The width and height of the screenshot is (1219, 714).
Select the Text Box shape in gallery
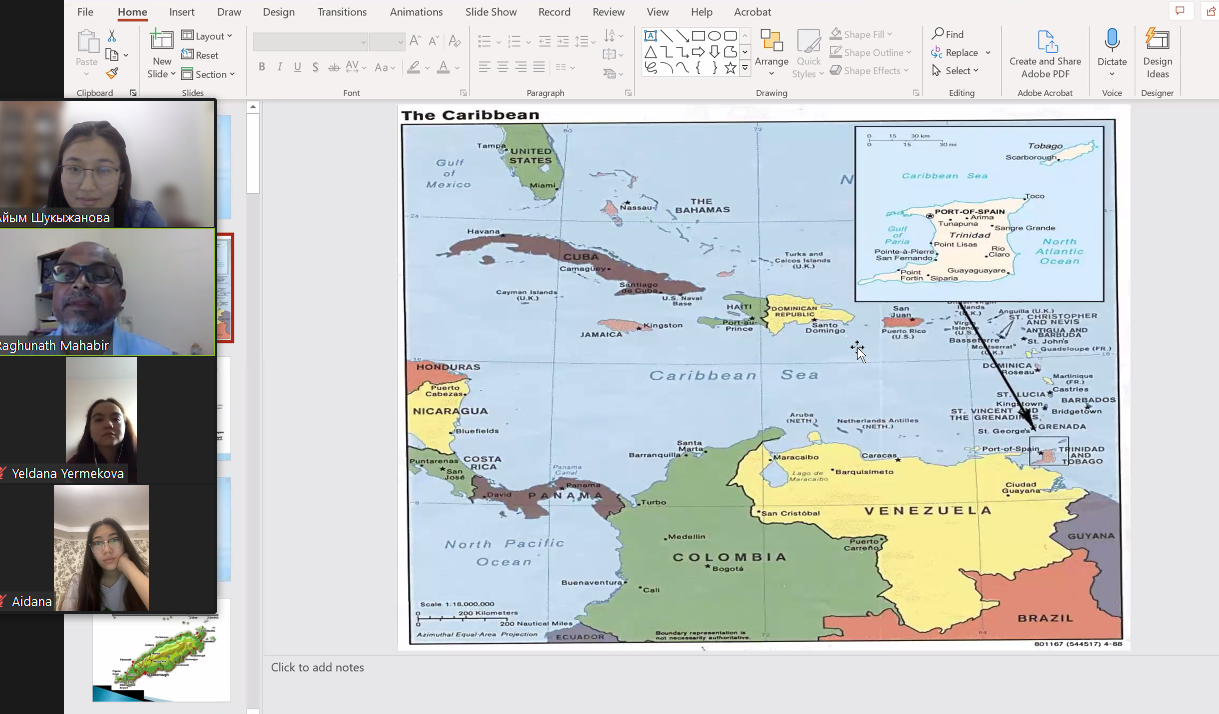tap(650, 36)
